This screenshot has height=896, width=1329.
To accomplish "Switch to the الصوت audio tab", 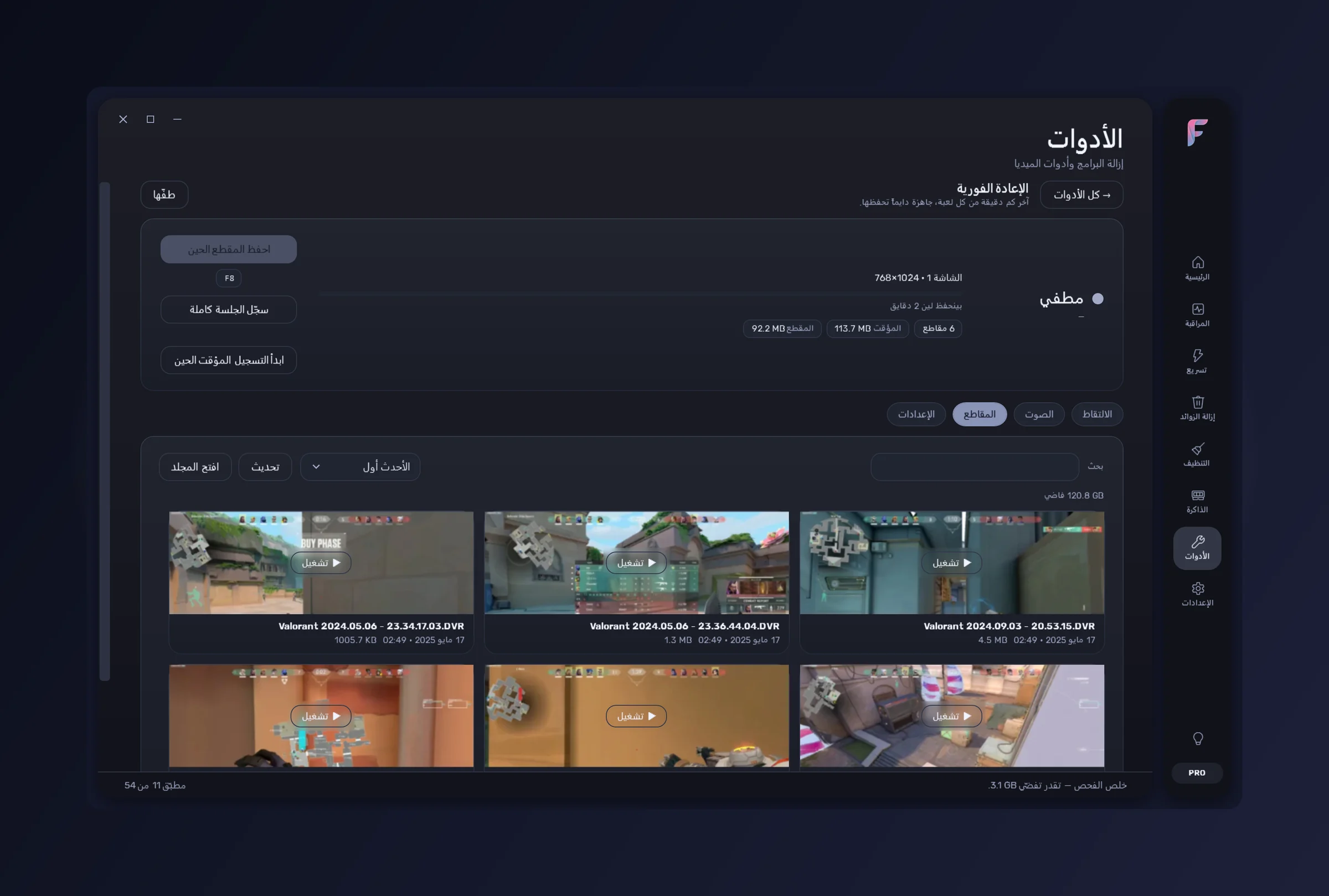I will point(1038,414).
